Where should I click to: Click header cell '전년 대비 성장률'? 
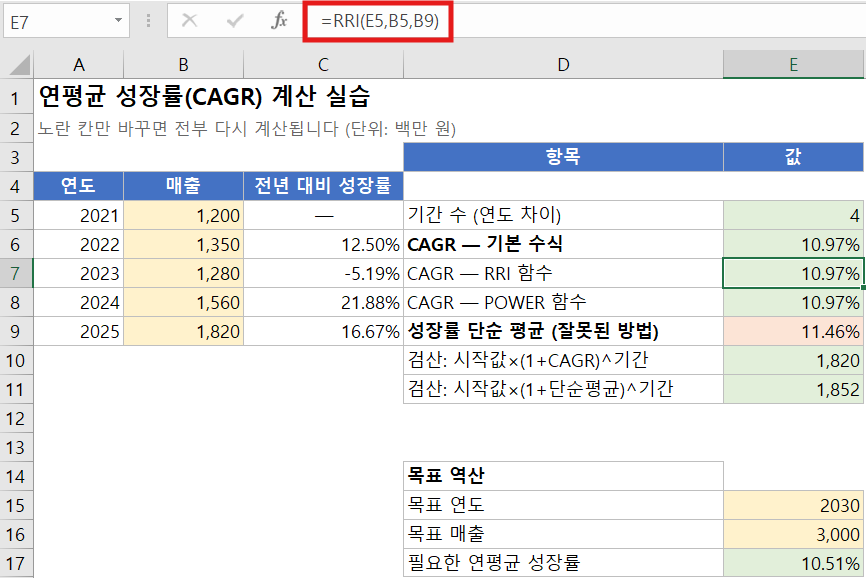pyautogui.click(x=323, y=185)
